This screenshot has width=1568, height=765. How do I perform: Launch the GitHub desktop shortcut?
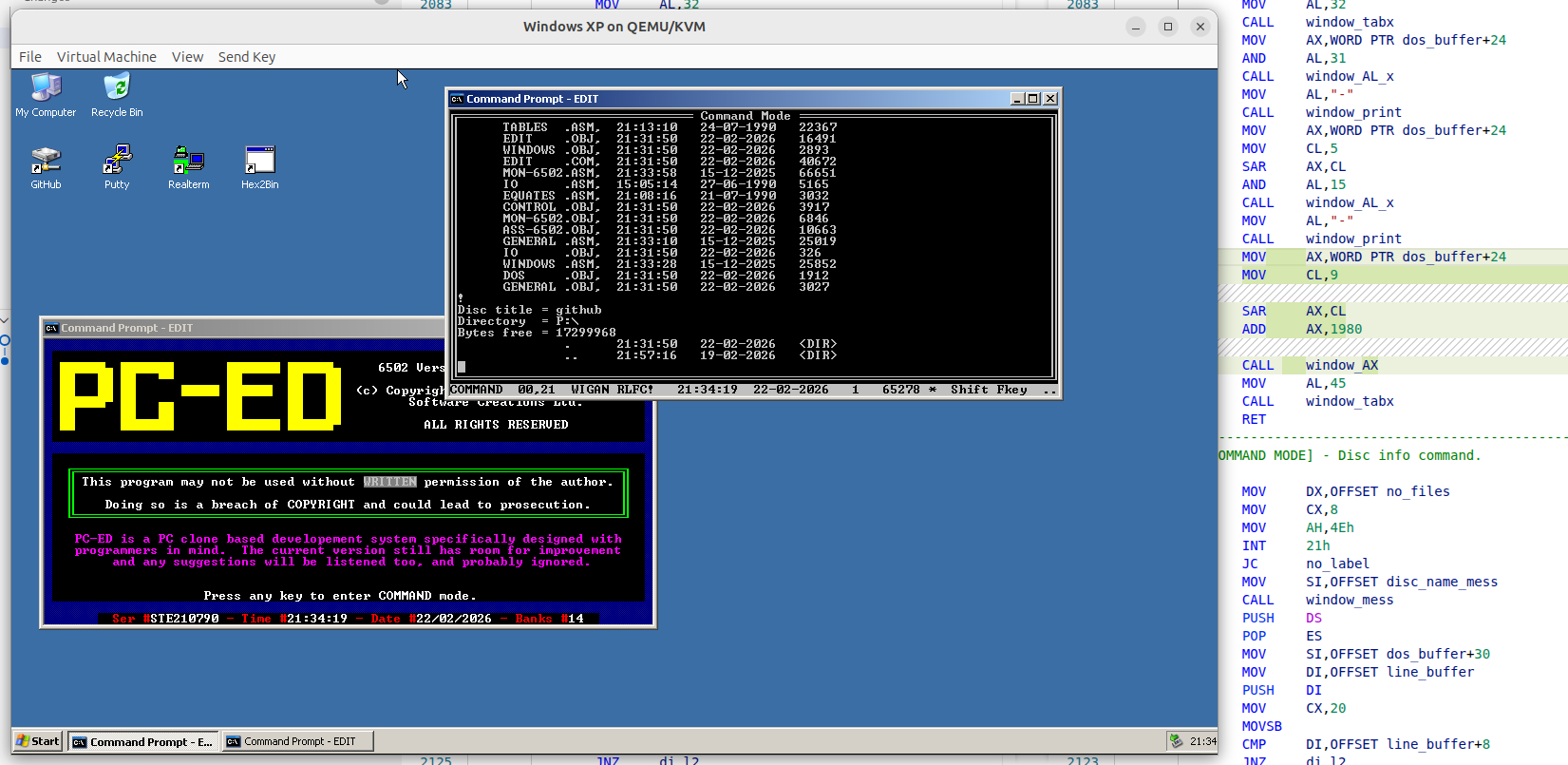click(46, 160)
